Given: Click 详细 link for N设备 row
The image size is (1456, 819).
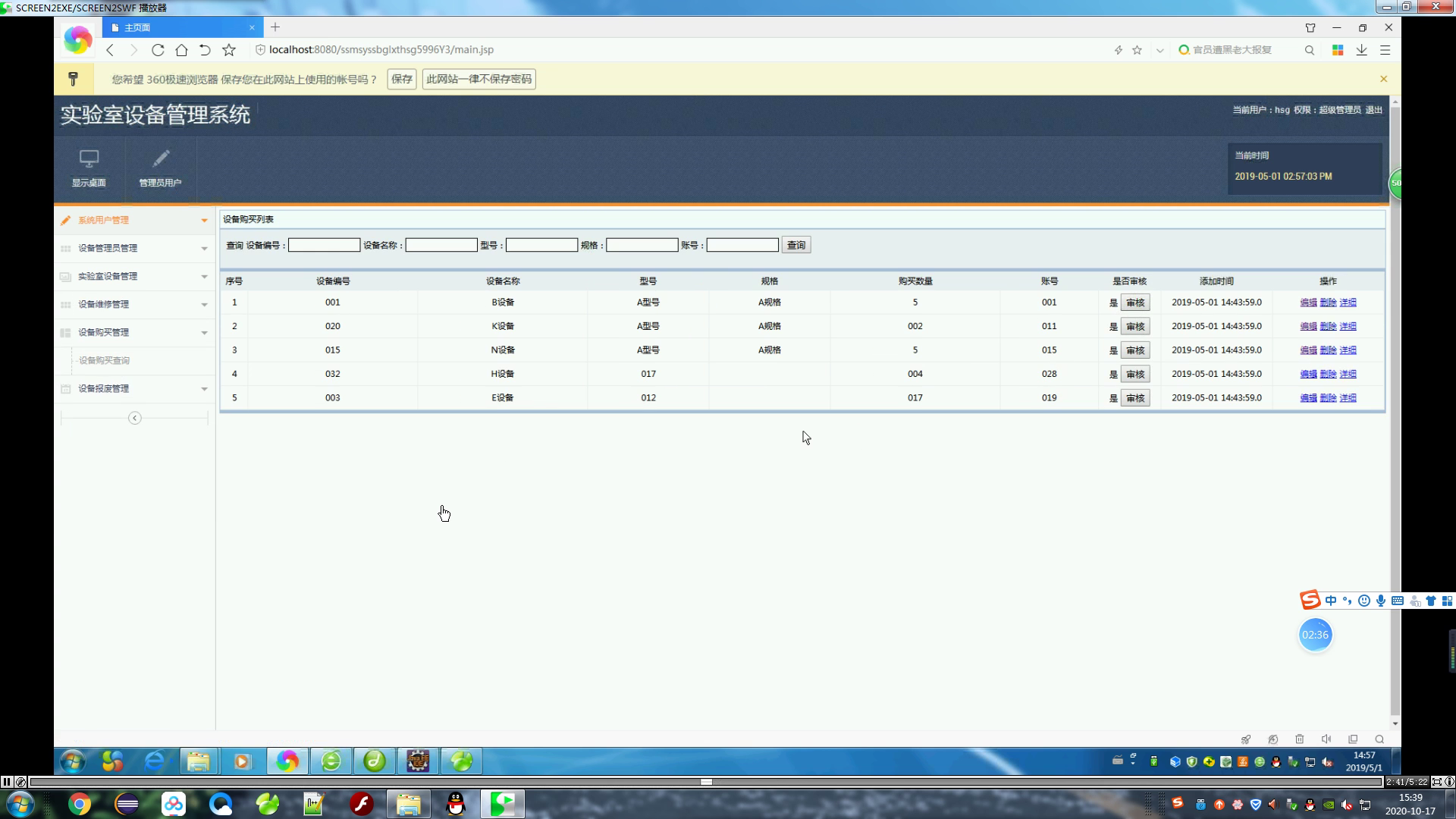Looking at the screenshot, I should pos(1348,350).
